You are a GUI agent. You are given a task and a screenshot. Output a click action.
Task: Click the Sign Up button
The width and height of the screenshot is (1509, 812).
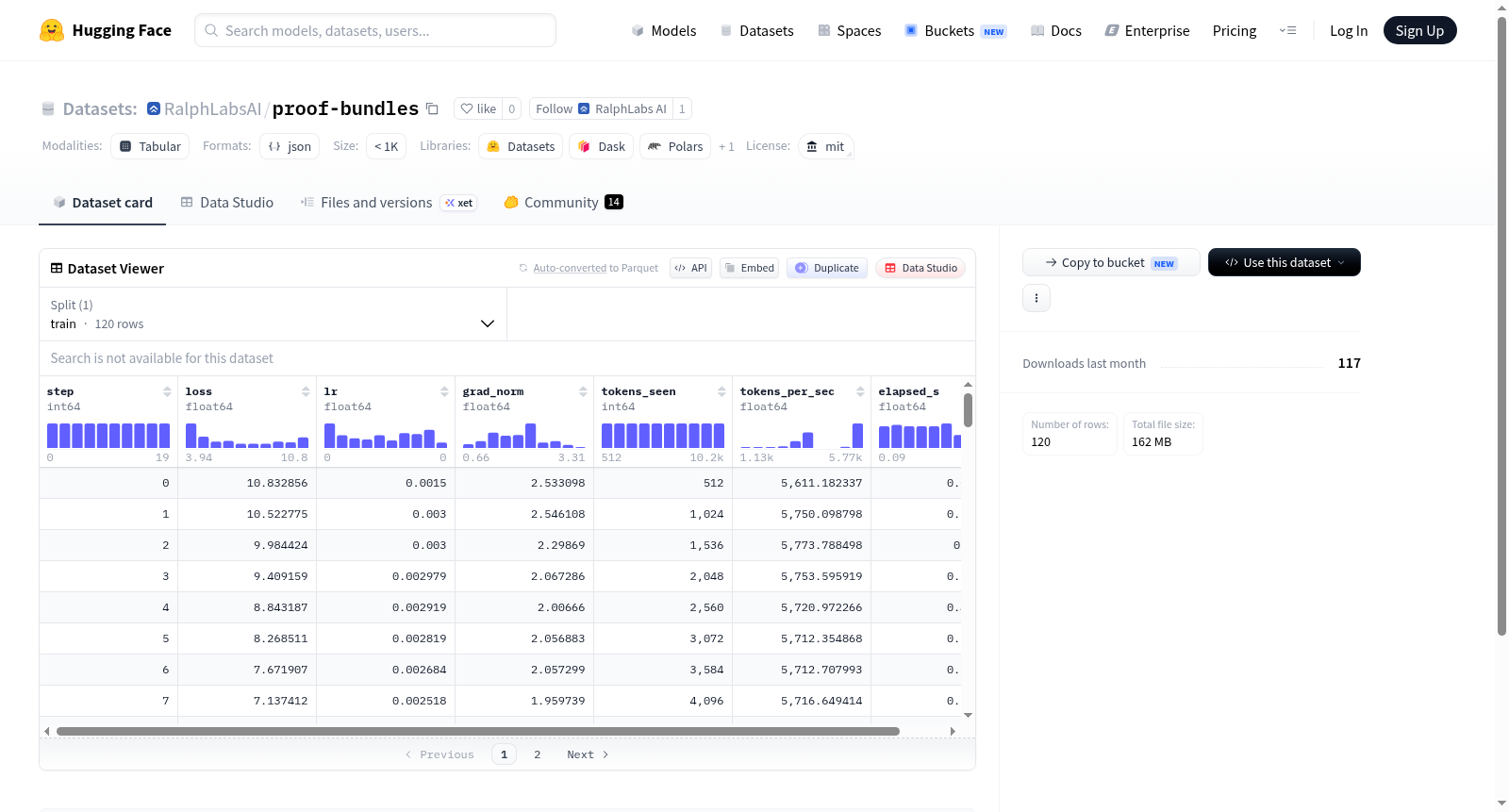(1419, 30)
